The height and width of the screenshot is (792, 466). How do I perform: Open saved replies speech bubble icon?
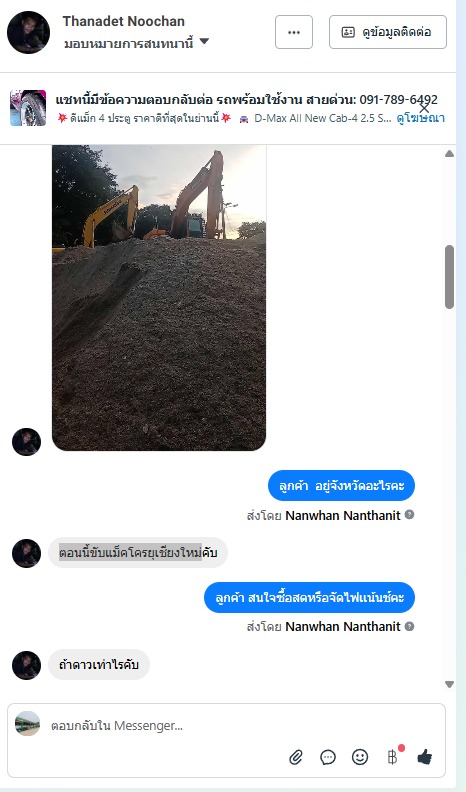click(328, 757)
